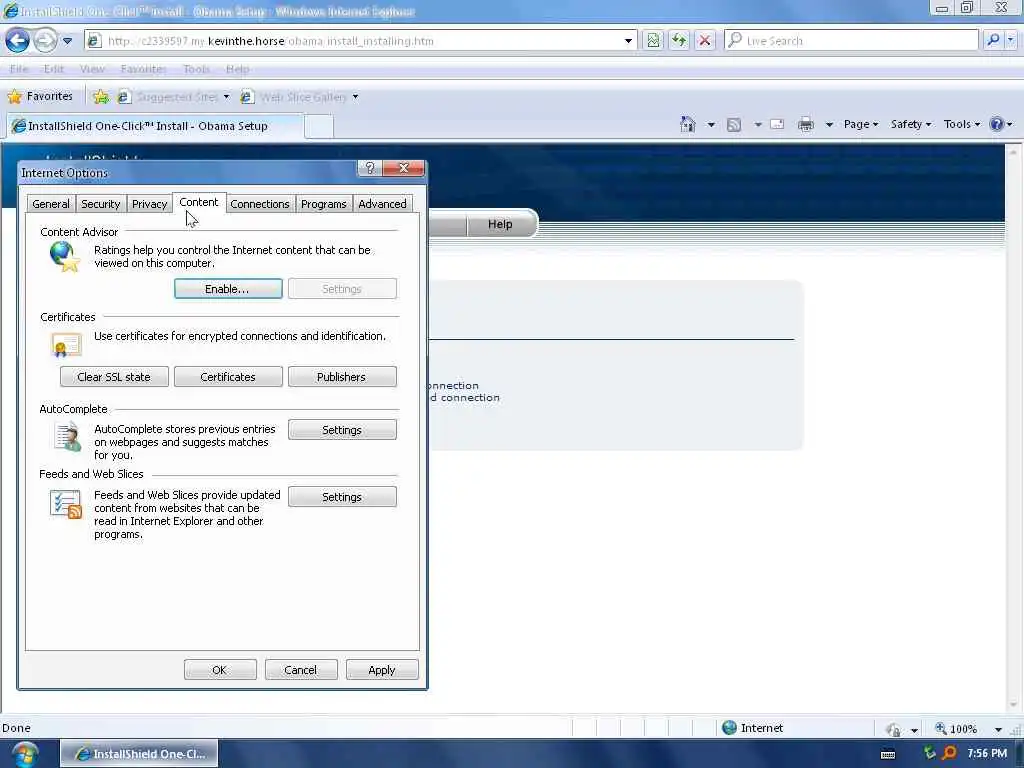
Task: Click the Feeds RSS icon
Action: pos(734,124)
